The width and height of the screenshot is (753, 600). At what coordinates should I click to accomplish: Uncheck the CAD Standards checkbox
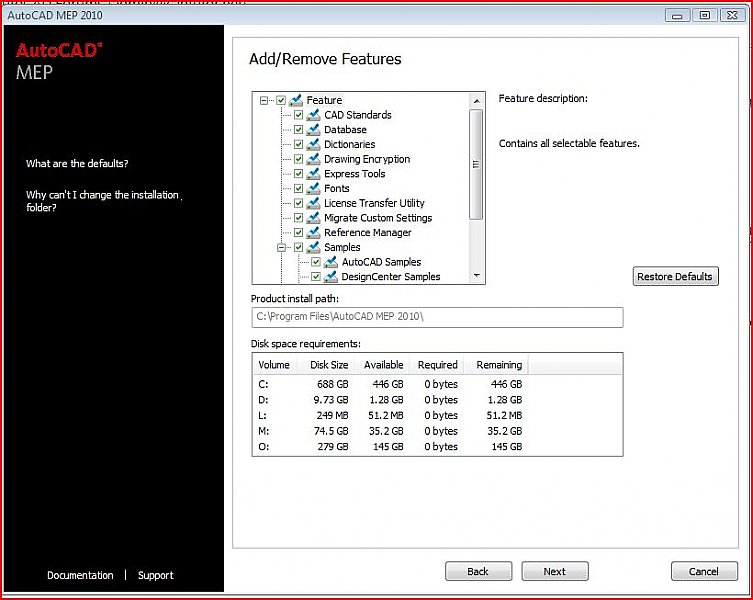point(298,115)
